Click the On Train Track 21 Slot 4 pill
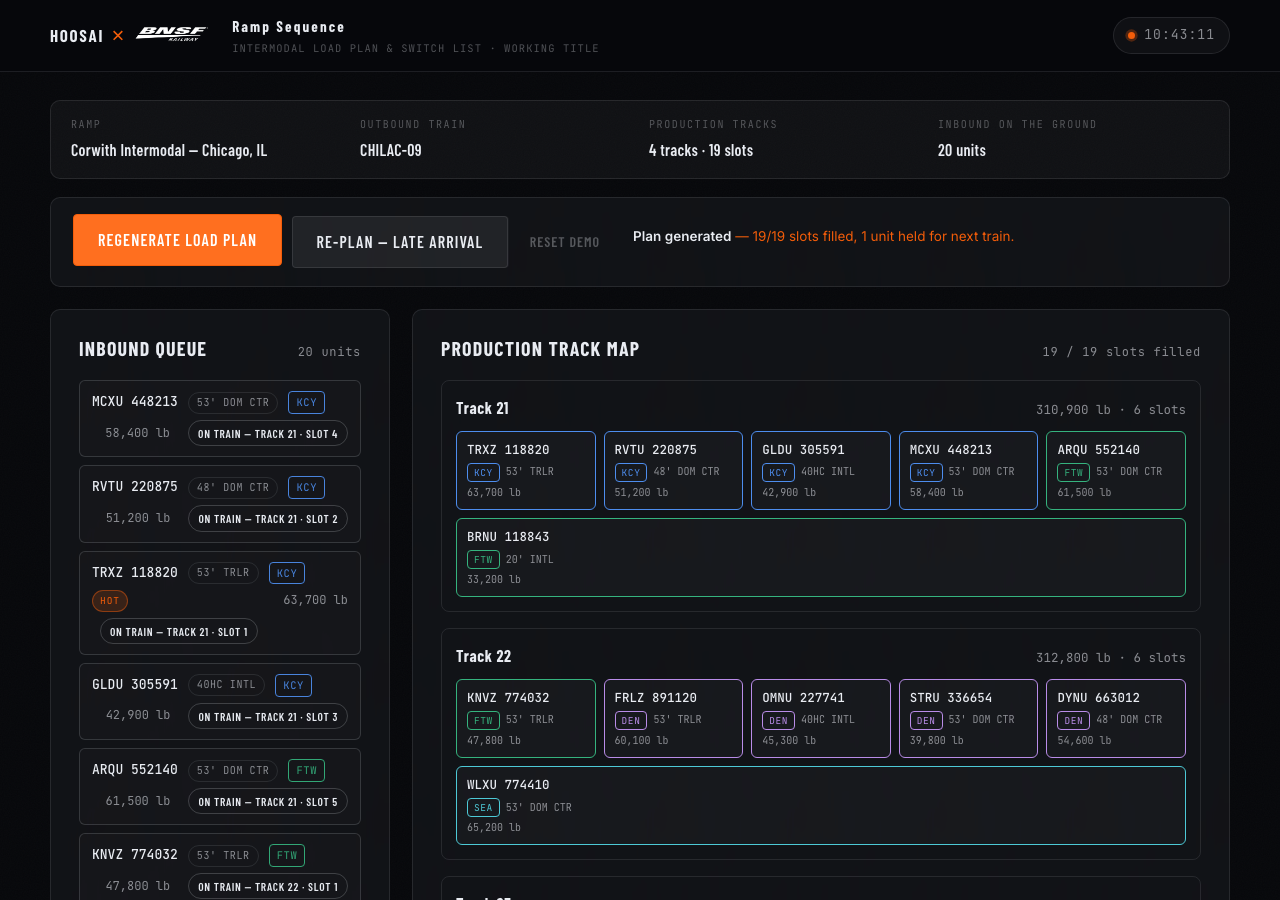Image resolution: width=1280 pixels, height=900 pixels. [x=268, y=434]
